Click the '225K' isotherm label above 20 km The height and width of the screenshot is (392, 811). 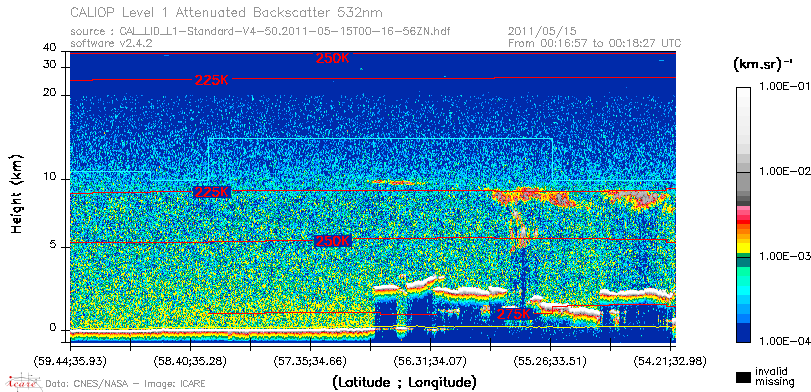click(212, 80)
